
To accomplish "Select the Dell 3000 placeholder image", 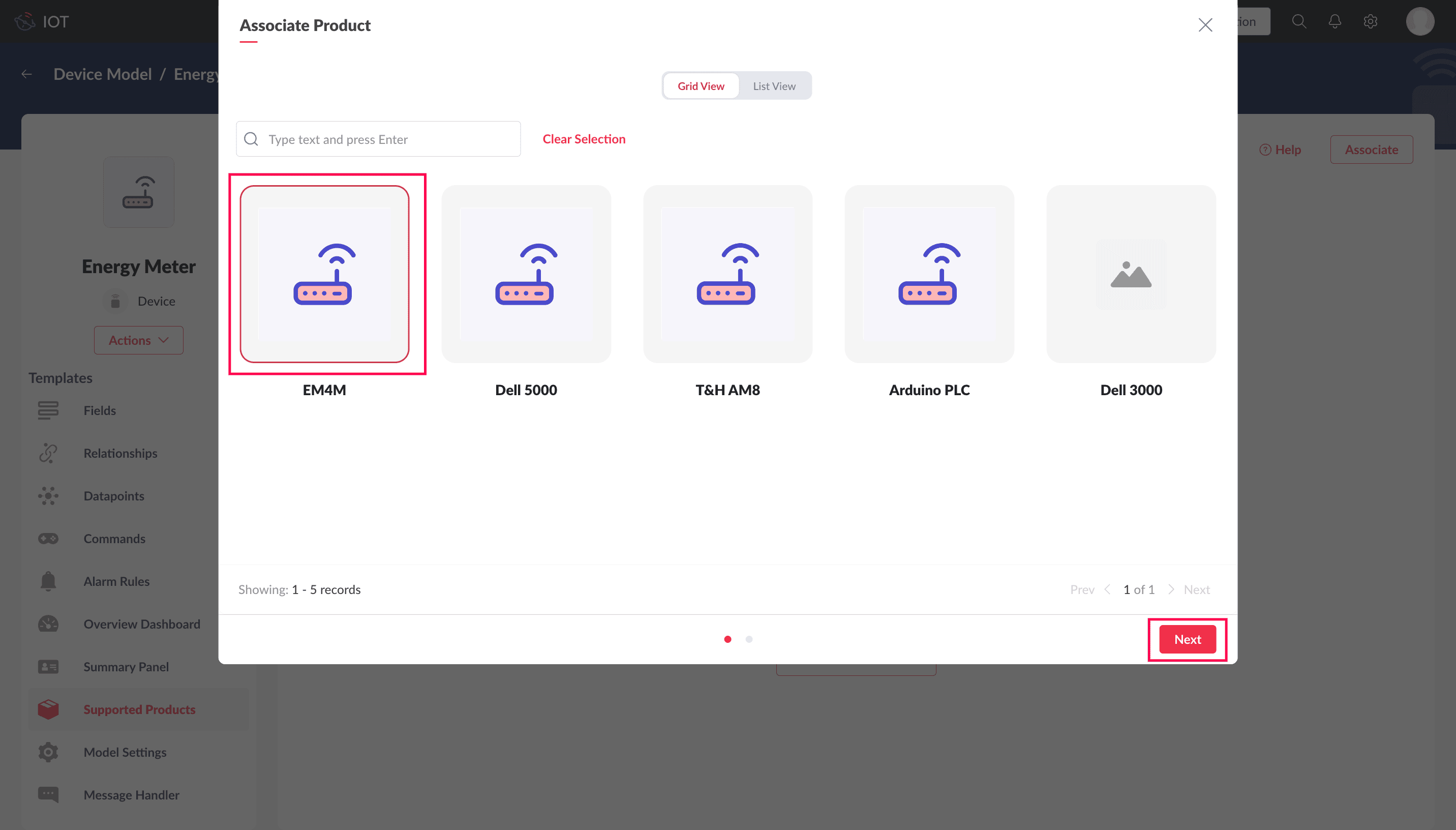I will pyautogui.click(x=1130, y=274).
